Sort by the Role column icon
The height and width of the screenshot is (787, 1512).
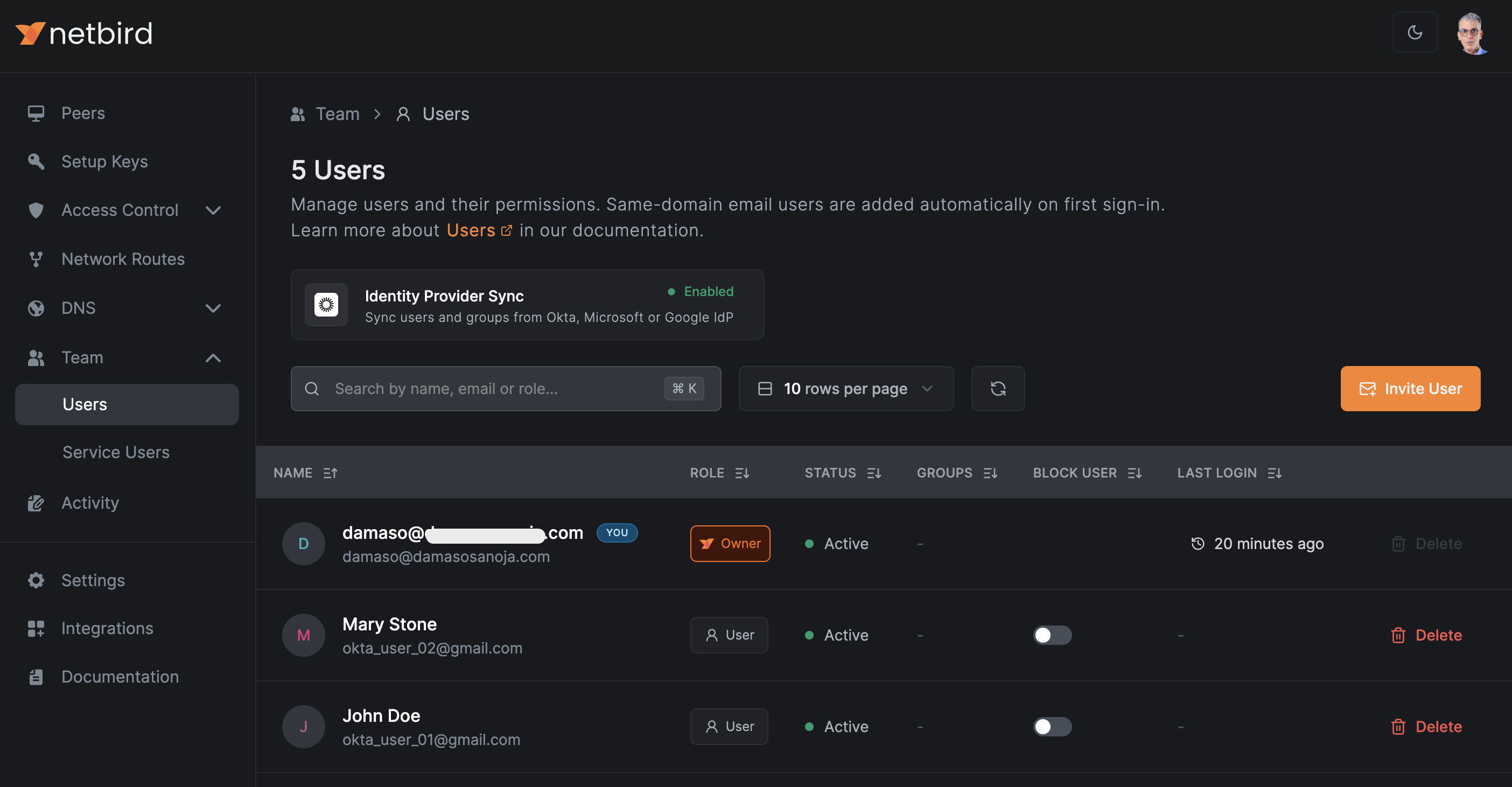coord(742,473)
